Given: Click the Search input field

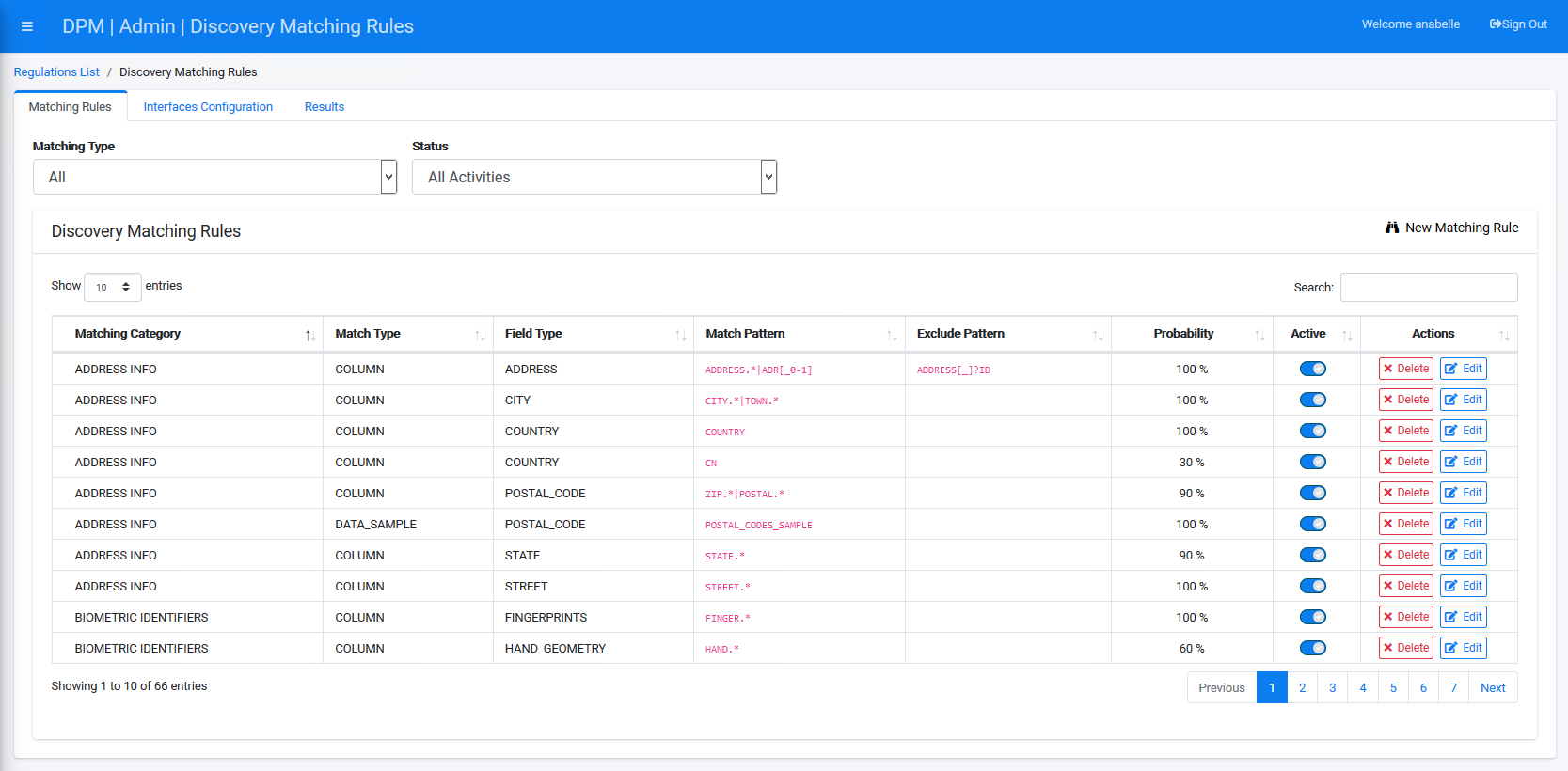Looking at the screenshot, I should tap(1428, 287).
